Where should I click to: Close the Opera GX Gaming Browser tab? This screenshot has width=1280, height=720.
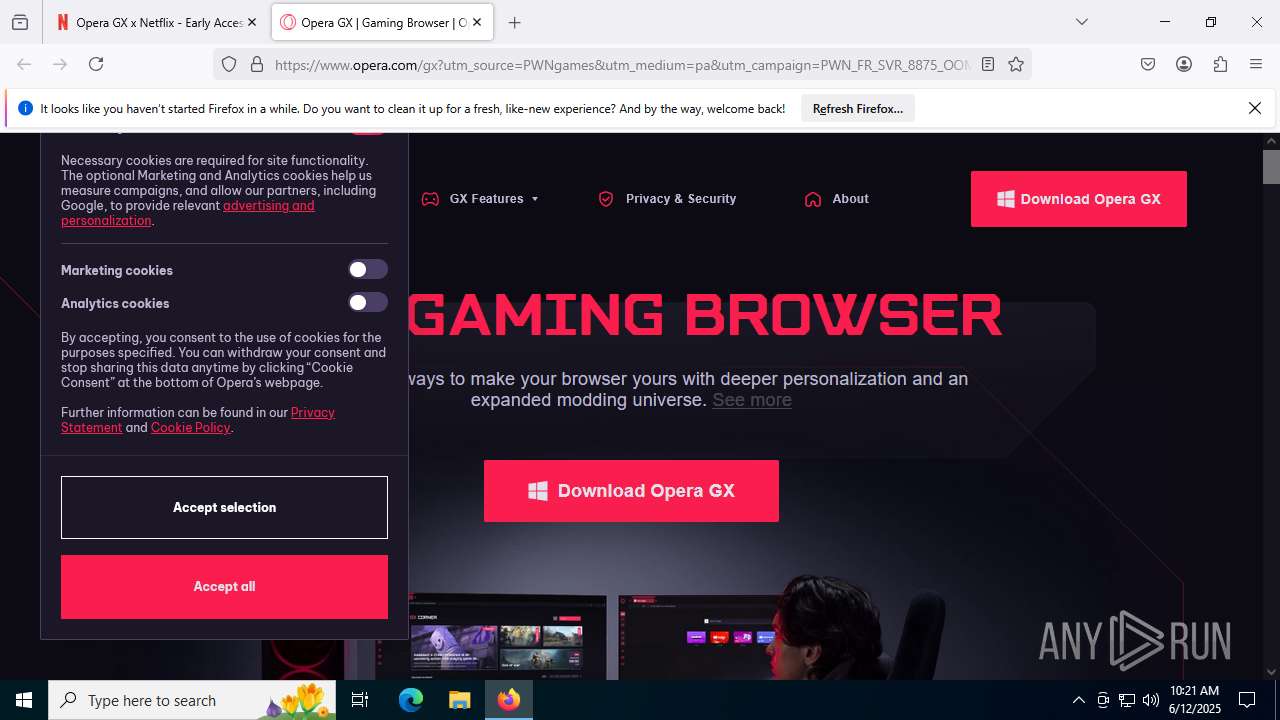coord(477,22)
